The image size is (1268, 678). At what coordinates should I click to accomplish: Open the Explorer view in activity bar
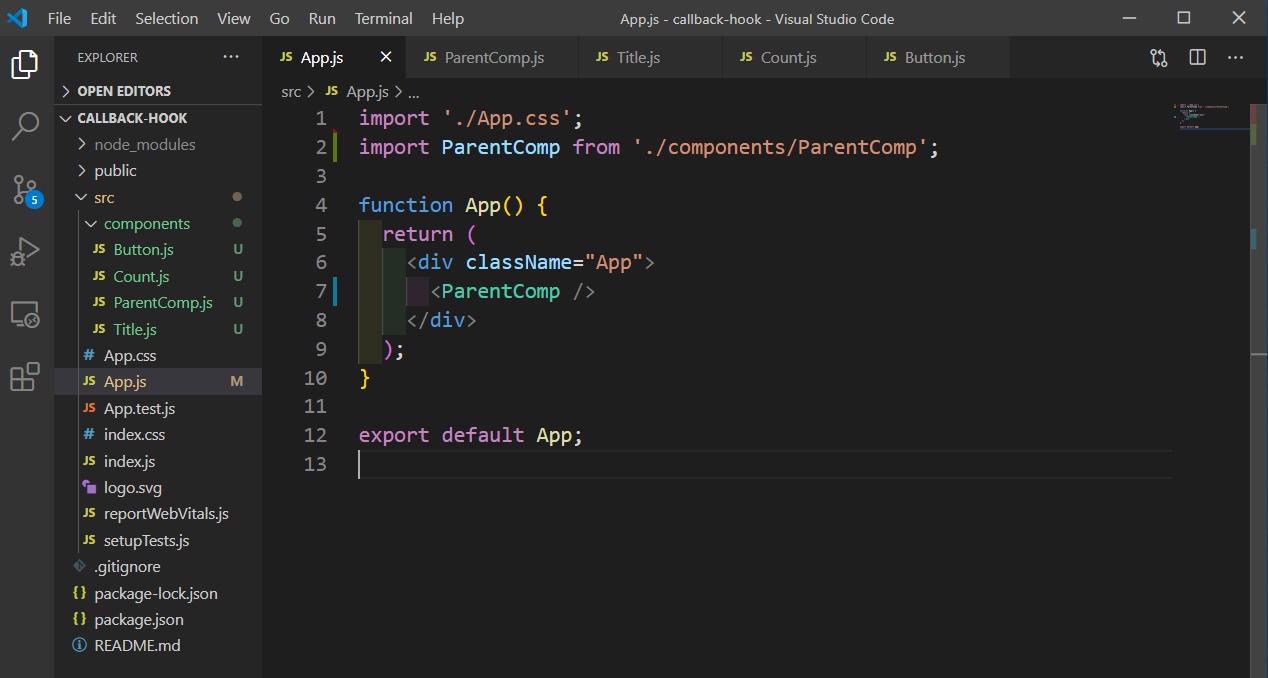[25, 66]
